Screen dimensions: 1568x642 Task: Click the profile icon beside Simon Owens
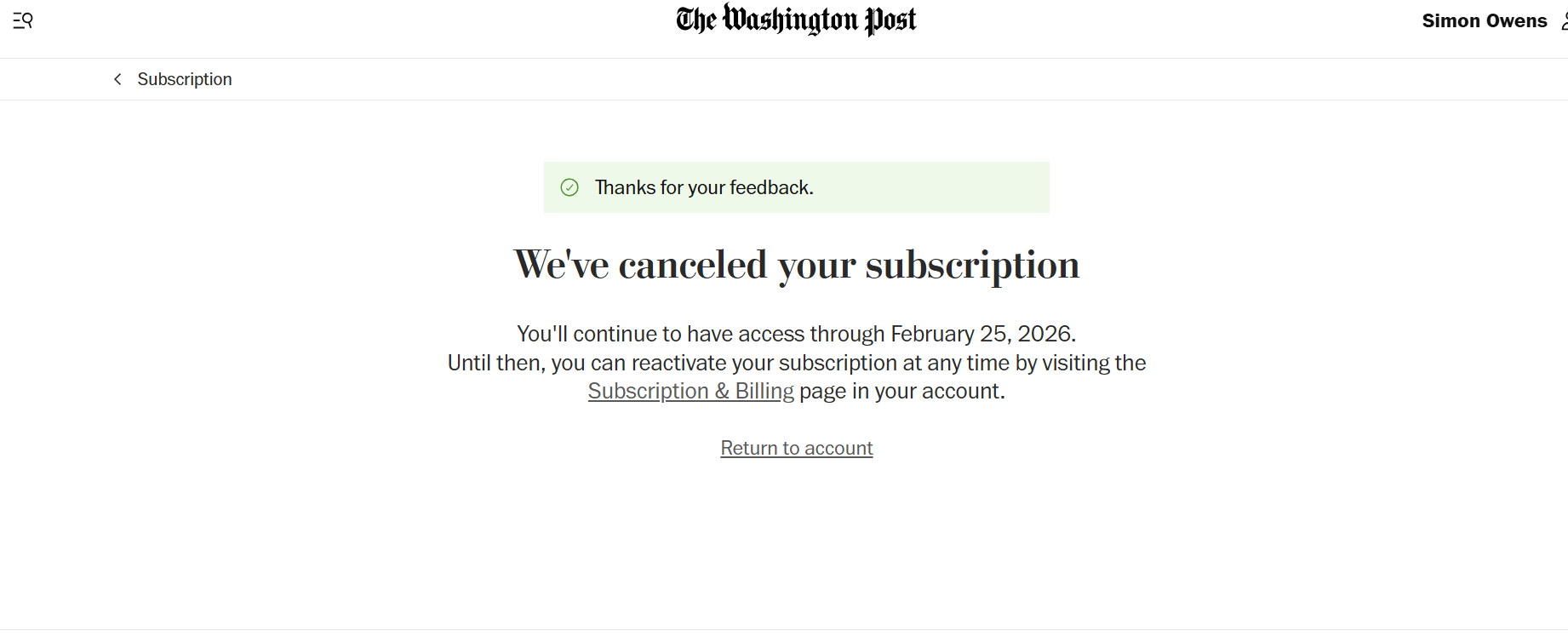[x=1563, y=21]
